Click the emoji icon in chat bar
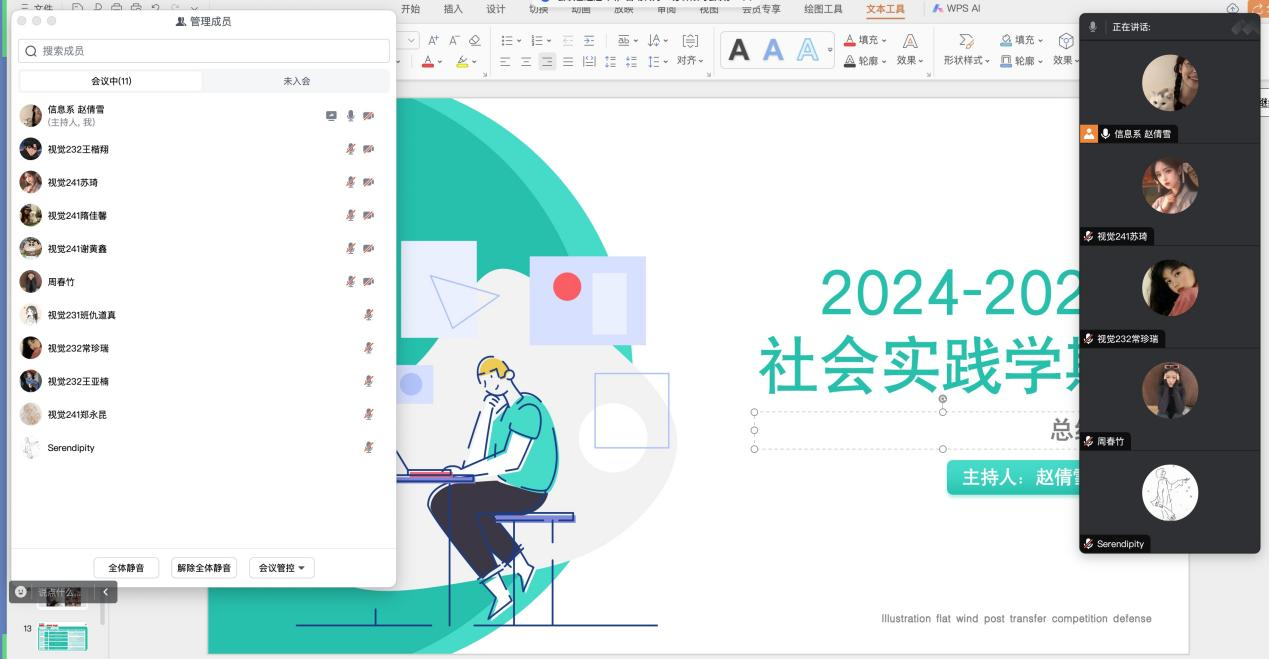Screen dimensions: 1269x659 tap(20, 592)
